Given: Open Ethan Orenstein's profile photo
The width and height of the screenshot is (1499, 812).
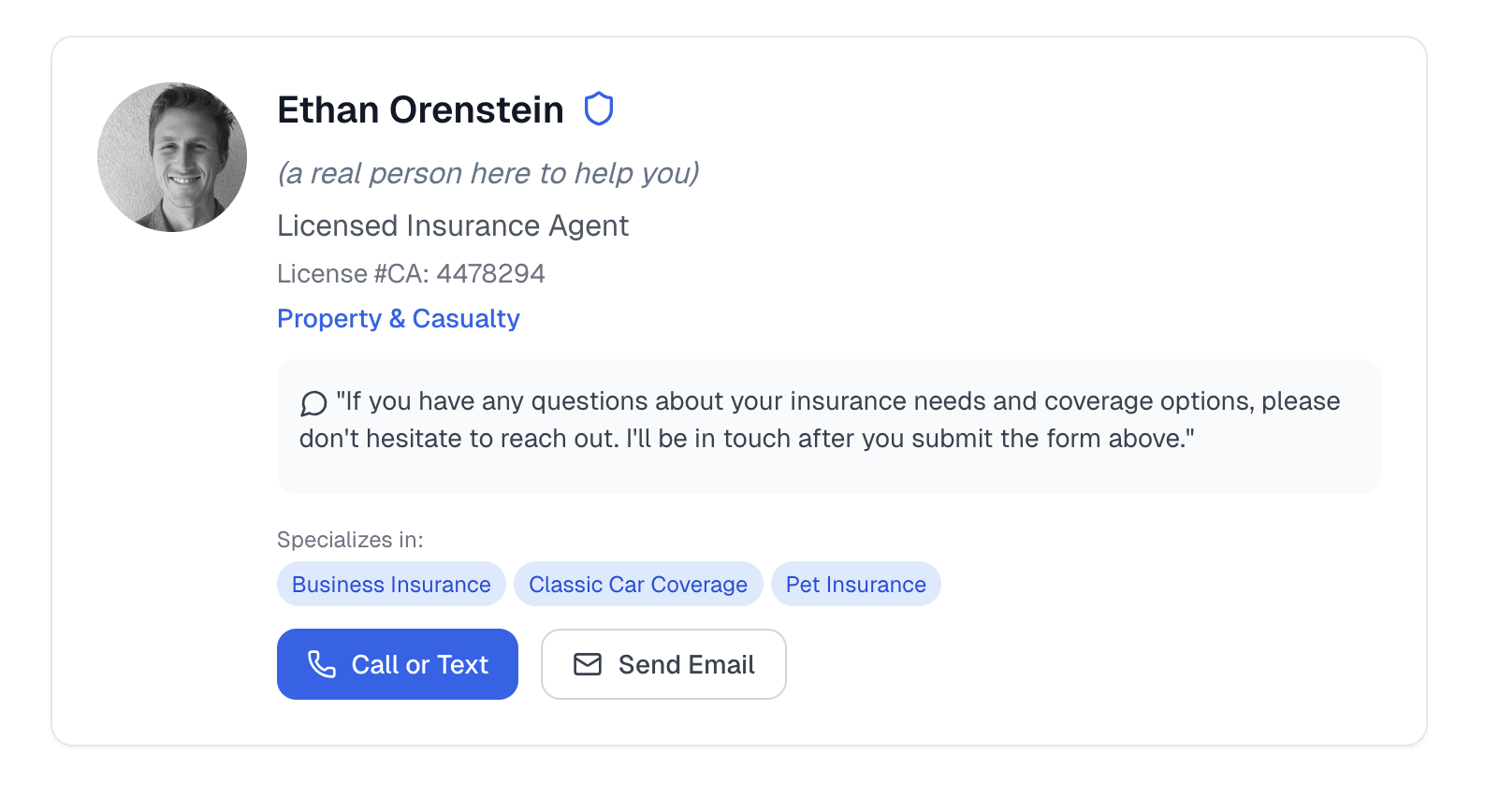Looking at the screenshot, I should point(172,157).
